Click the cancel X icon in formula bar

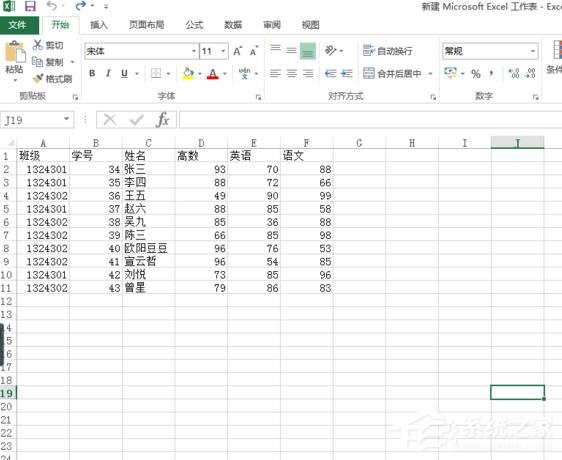click(110, 120)
